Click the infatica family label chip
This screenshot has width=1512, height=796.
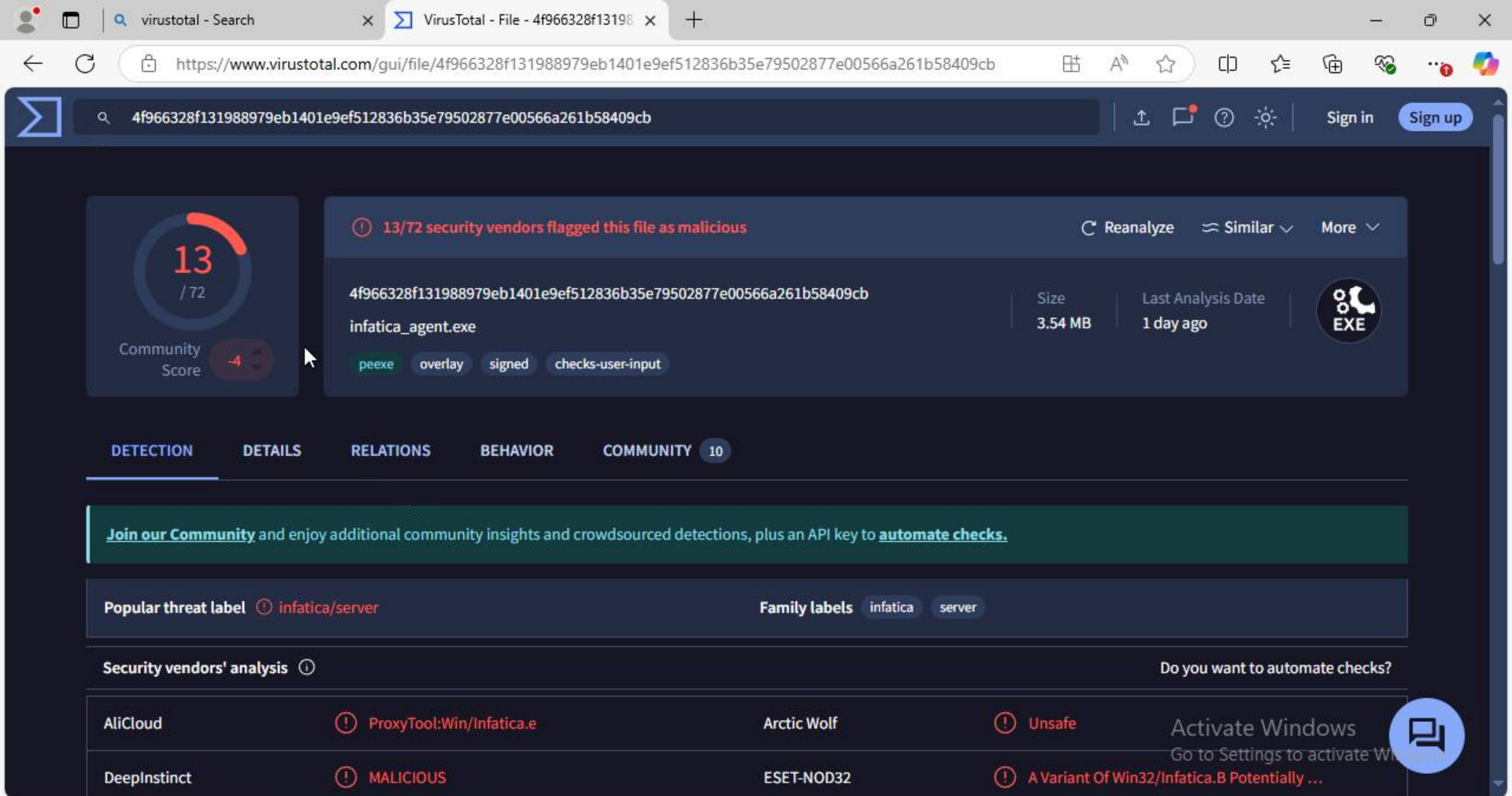tap(891, 607)
